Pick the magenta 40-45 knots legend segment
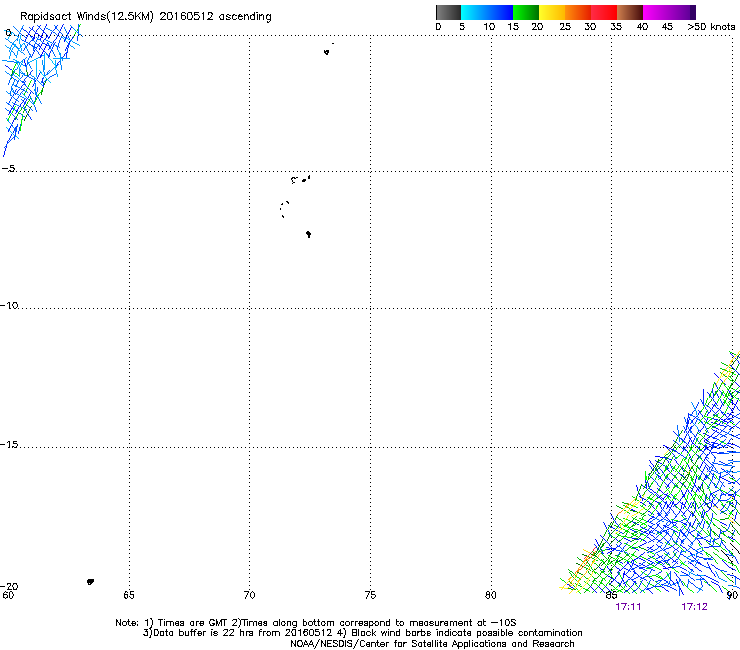This screenshot has height=650, width=740. pyautogui.click(x=656, y=12)
